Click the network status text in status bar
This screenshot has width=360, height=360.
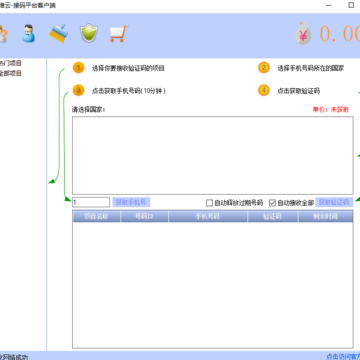pos(14,357)
